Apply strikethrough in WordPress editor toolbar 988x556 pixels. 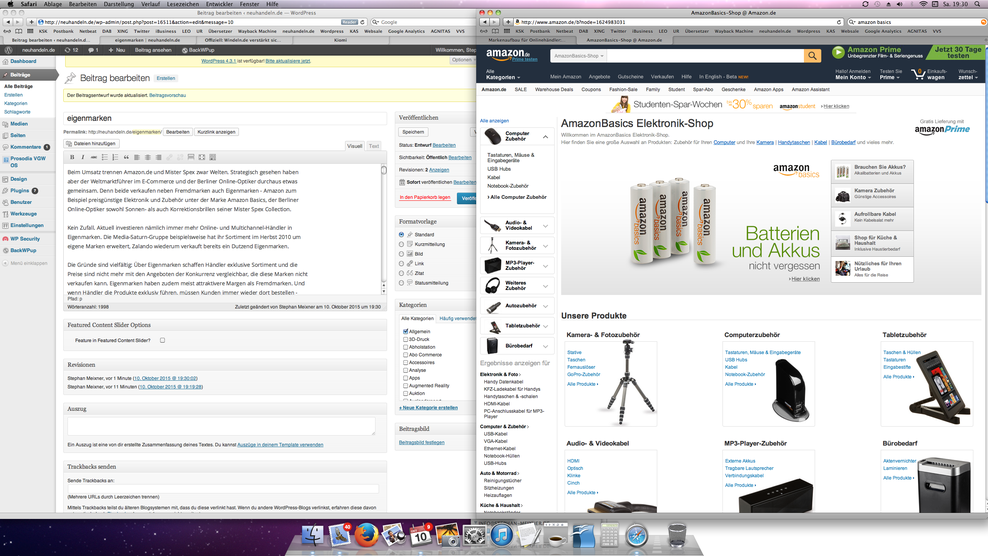94,157
